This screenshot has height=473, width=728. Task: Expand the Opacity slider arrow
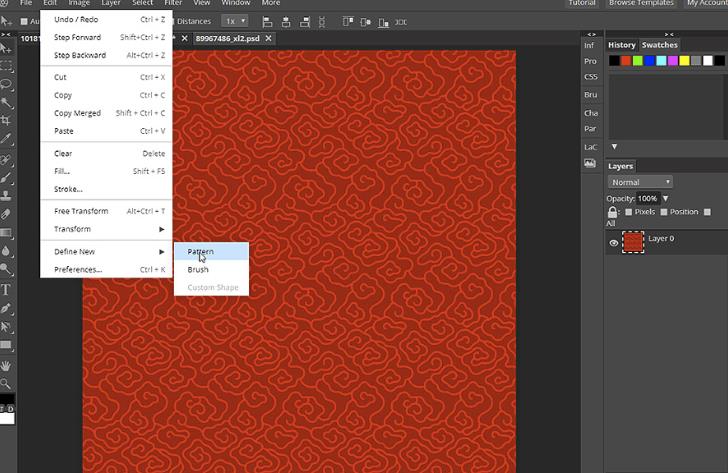665,198
